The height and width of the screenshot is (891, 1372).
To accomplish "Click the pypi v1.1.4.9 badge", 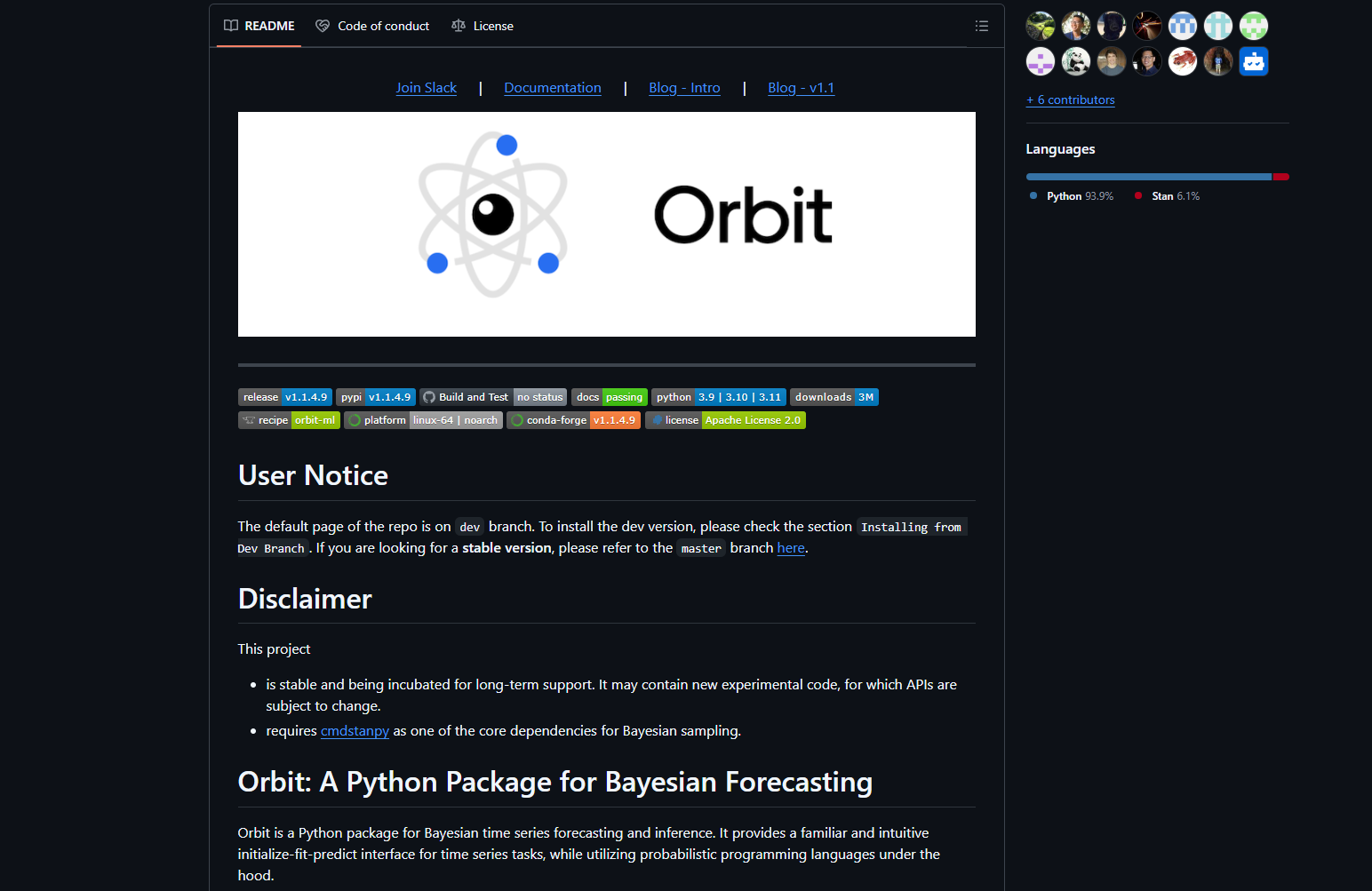I will pyautogui.click(x=376, y=397).
